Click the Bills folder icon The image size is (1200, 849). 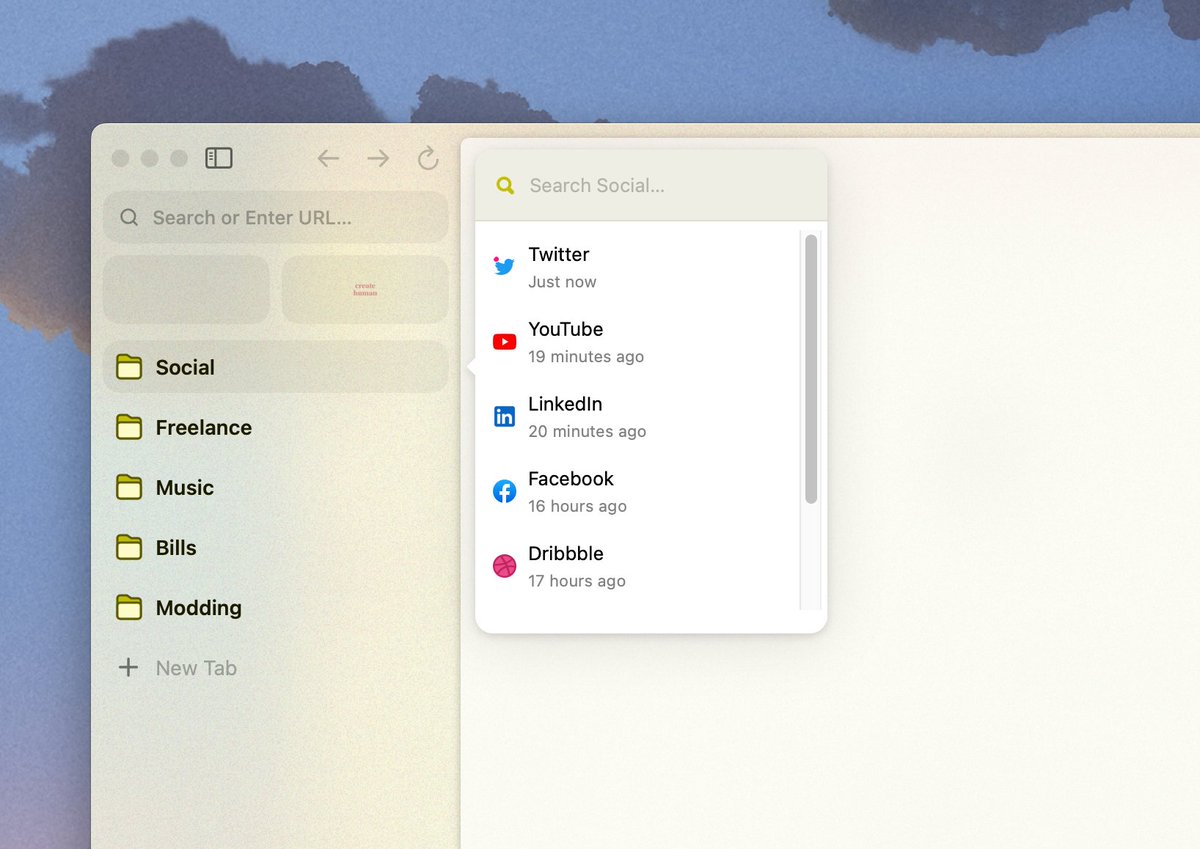tap(129, 547)
